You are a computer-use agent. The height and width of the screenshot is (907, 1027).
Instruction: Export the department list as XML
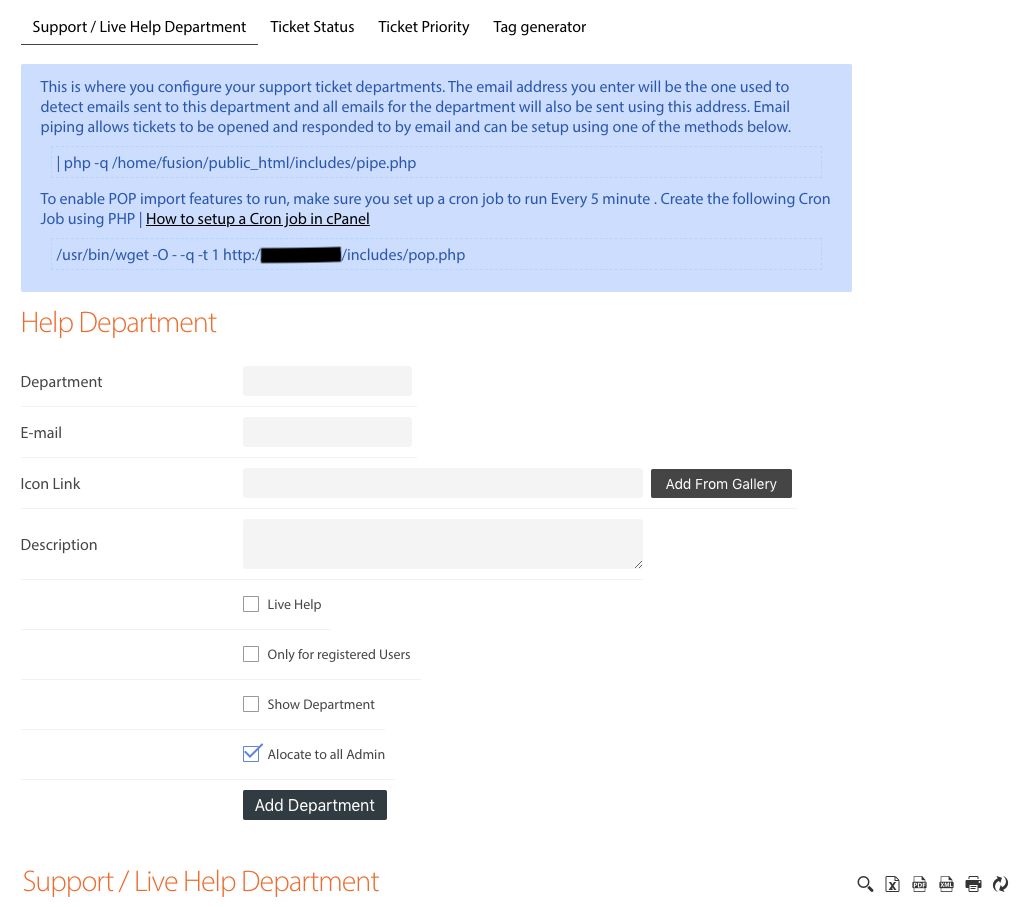(946, 884)
